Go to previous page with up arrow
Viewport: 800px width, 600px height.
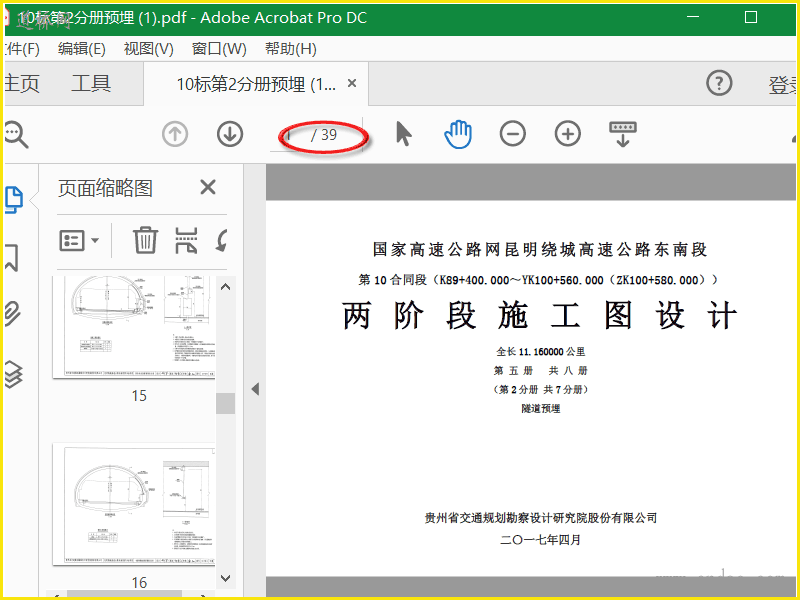175,135
